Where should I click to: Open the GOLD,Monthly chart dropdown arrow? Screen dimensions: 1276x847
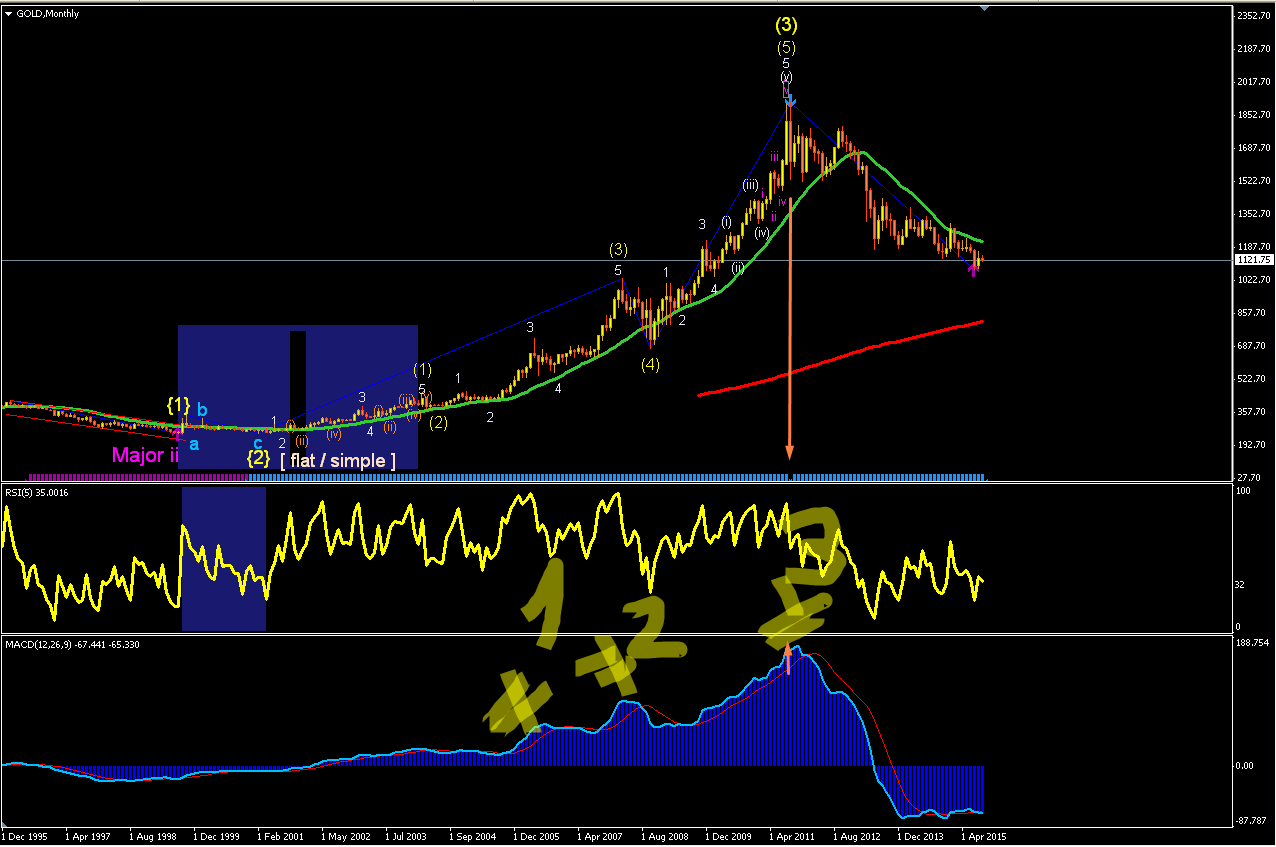click(x=8, y=14)
